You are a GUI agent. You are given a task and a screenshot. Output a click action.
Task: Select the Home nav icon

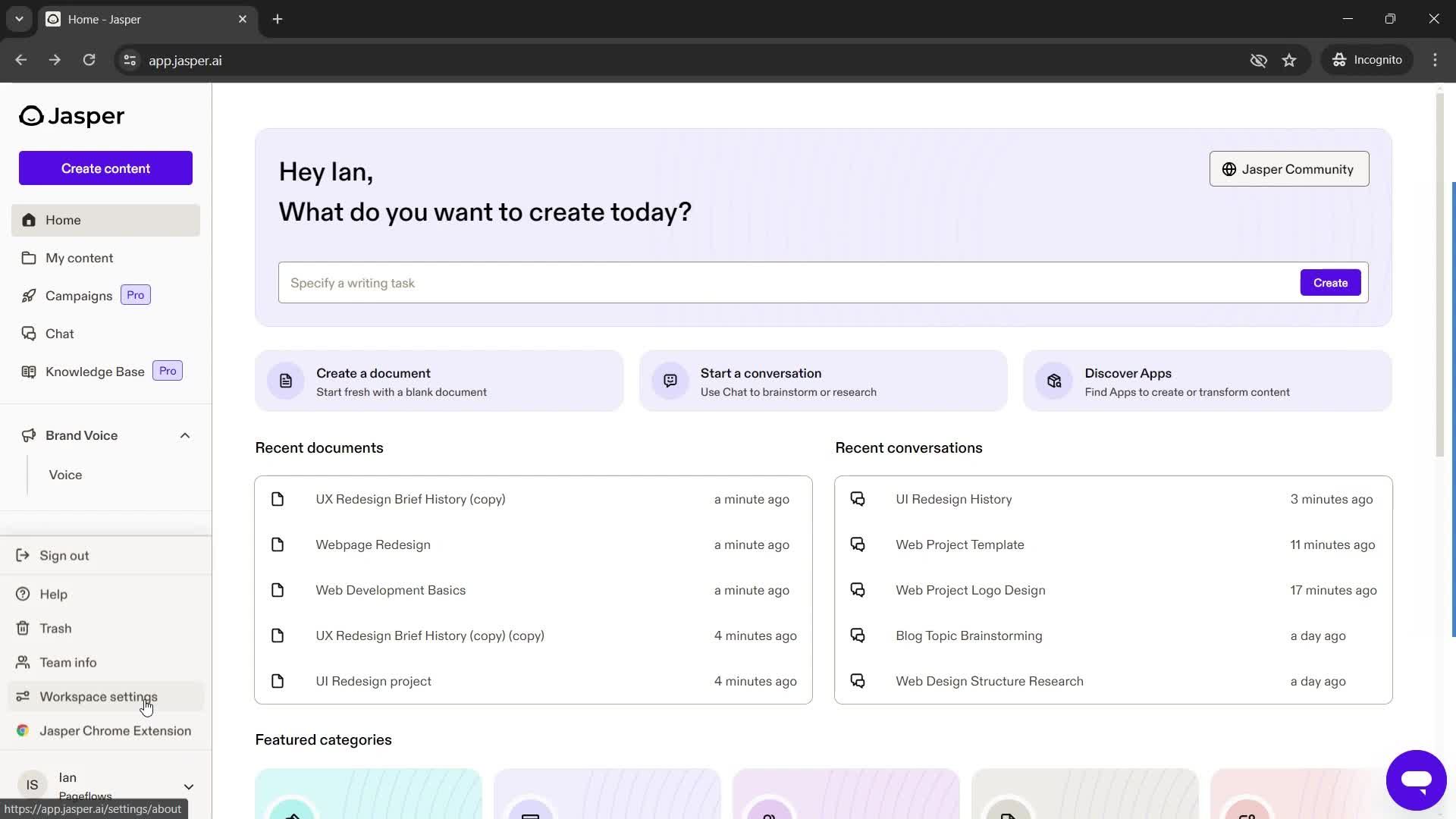[28, 219]
